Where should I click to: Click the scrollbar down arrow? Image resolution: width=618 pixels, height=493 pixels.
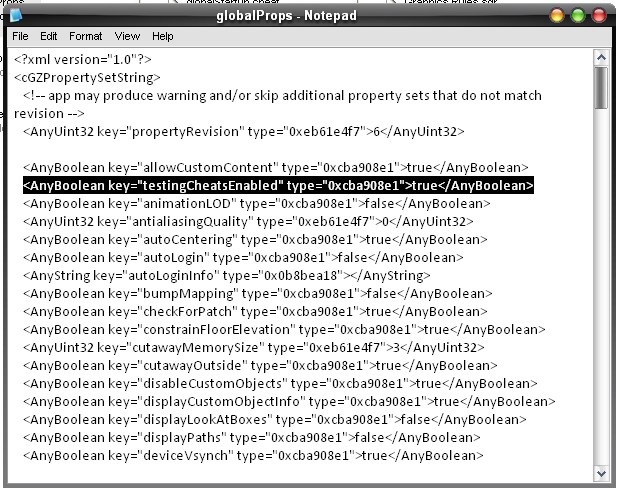(601, 473)
